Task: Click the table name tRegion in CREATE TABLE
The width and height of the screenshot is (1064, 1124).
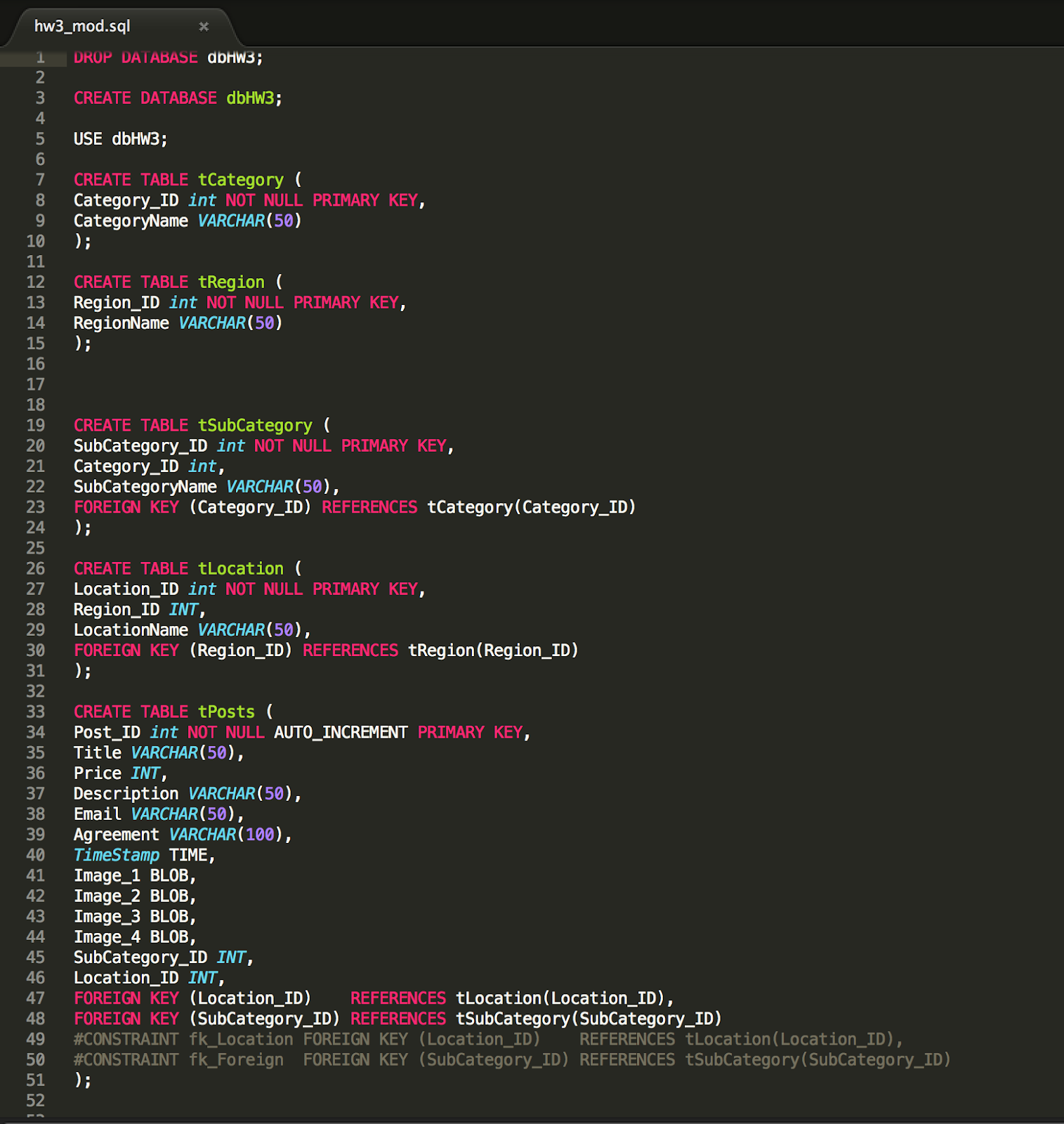Action: coord(231,282)
